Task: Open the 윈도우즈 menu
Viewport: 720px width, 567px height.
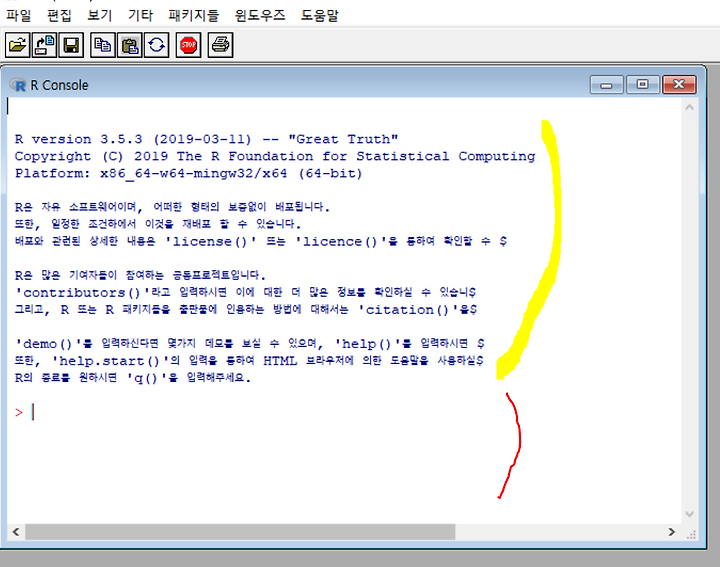Action: 260,16
